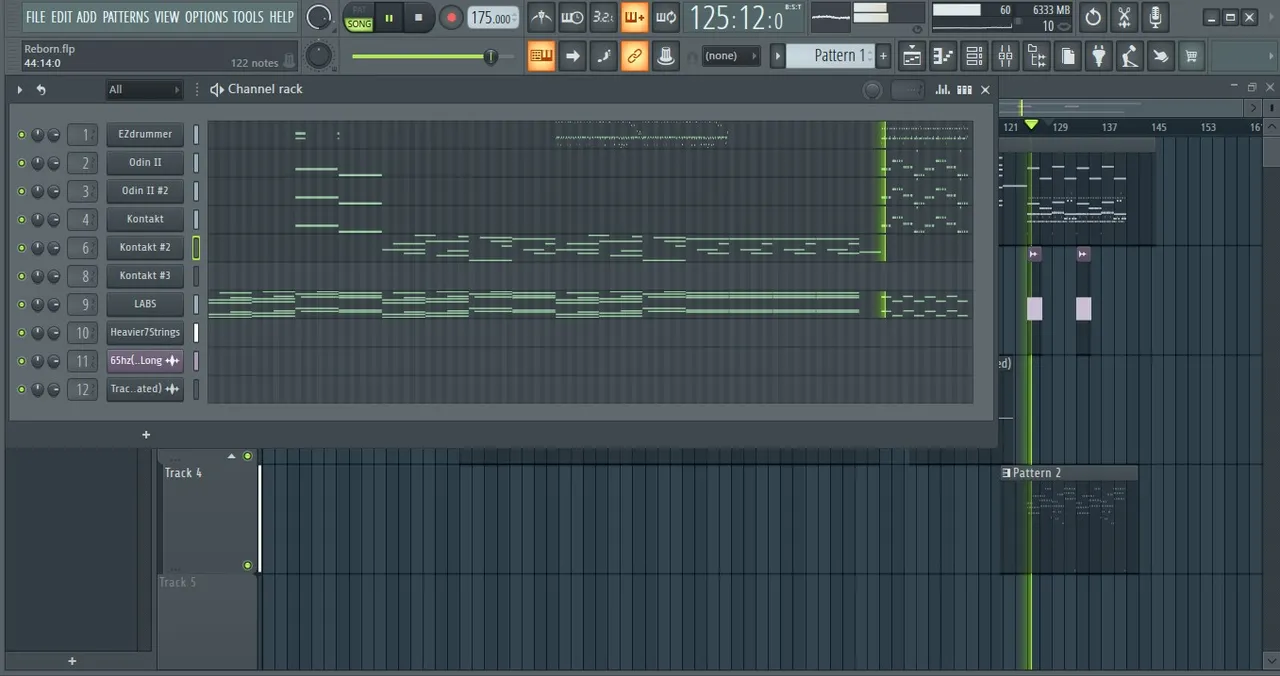Open the Piano roll view icon

tap(943, 56)
